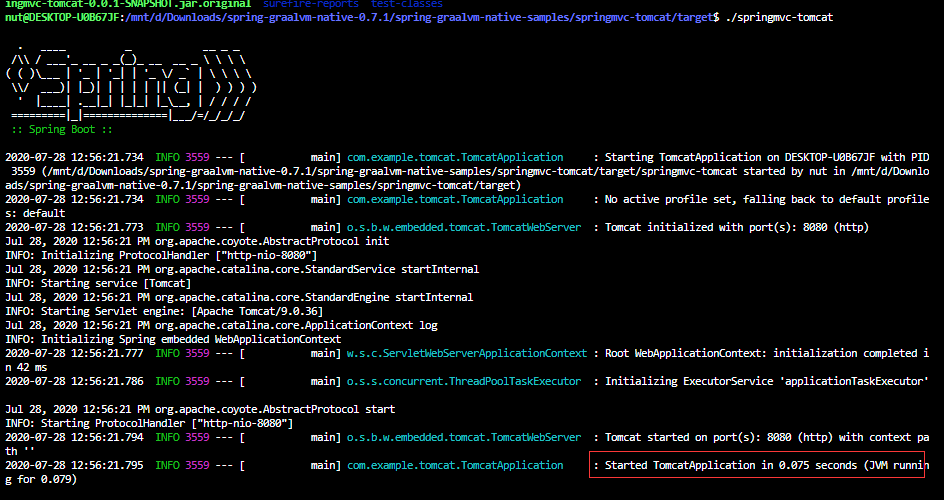Select "Starting TomcatApplication on DESKTOP-U0B67JF with PID" message
Image resolution: width=944 pixels, height=500 pixels.
coord(767,158)
